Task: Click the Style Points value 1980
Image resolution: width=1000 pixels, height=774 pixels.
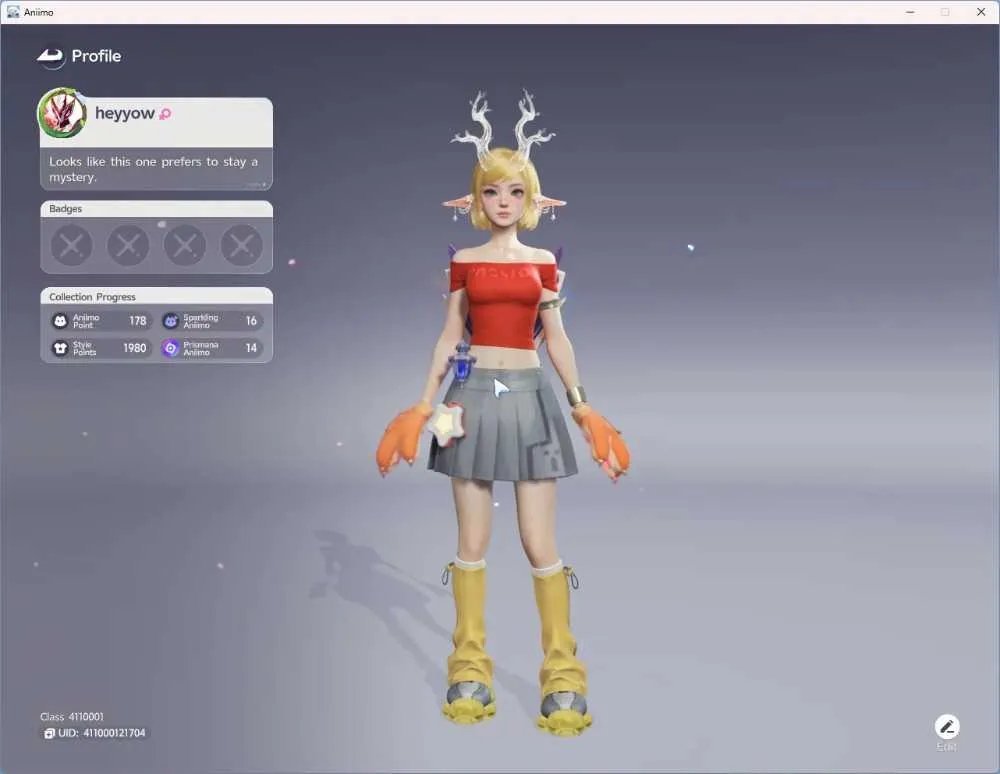Action: [x=135, y=348]
